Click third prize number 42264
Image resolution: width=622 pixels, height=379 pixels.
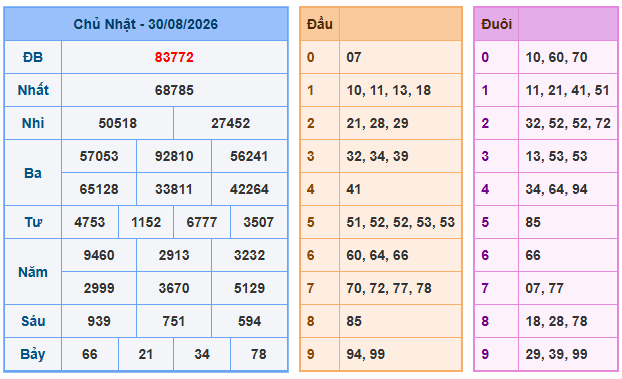coord(250,189)
